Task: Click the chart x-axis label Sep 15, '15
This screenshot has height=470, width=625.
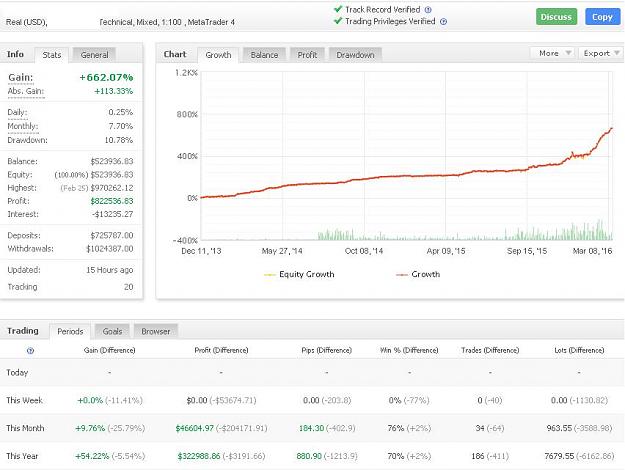Action: (527, 251)
